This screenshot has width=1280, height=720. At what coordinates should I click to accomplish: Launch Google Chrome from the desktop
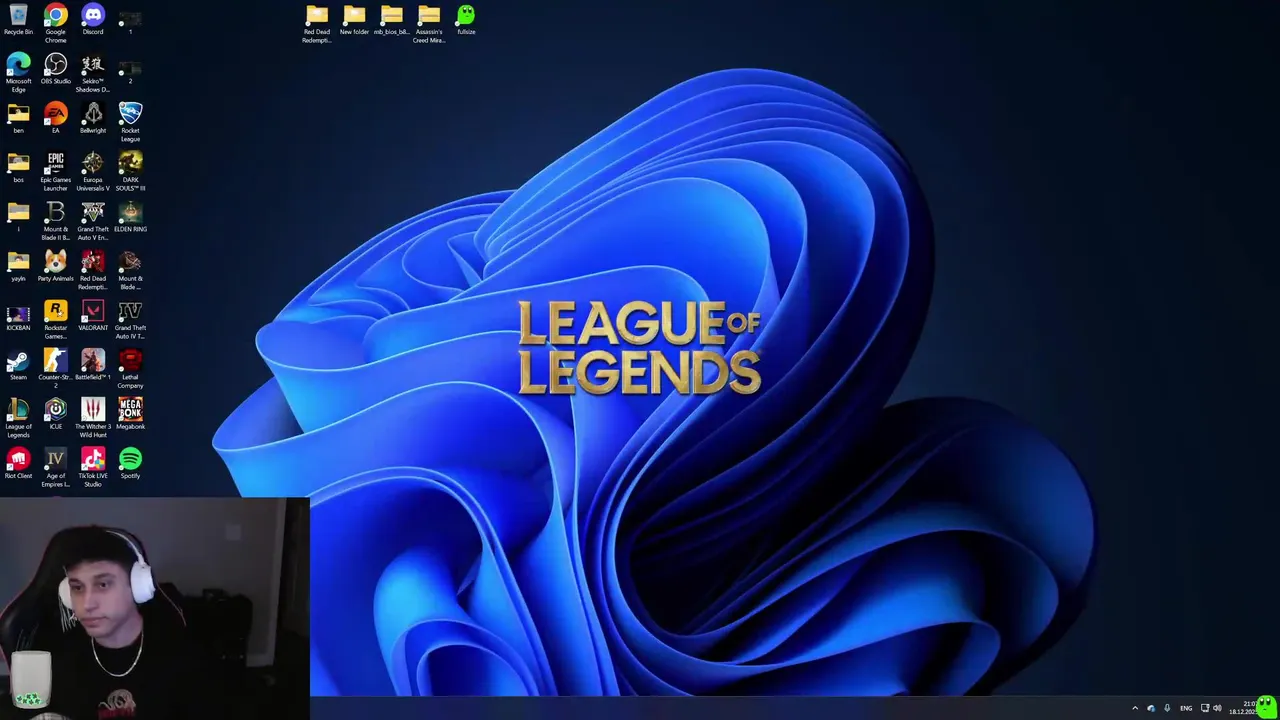click(x=55, y=23)
